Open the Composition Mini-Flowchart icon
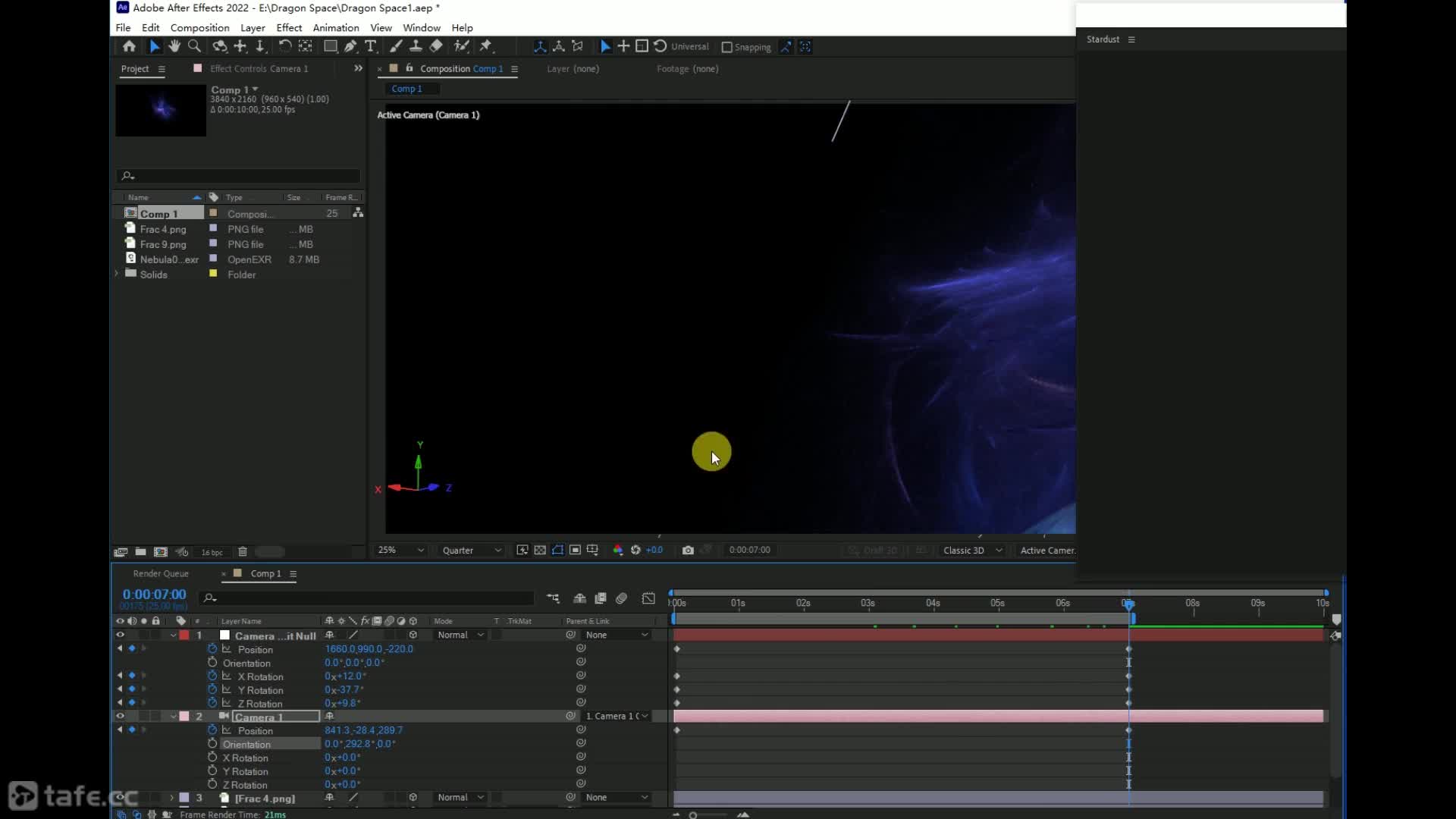This screenshot has width=1456, height=819. click(553, 598)
